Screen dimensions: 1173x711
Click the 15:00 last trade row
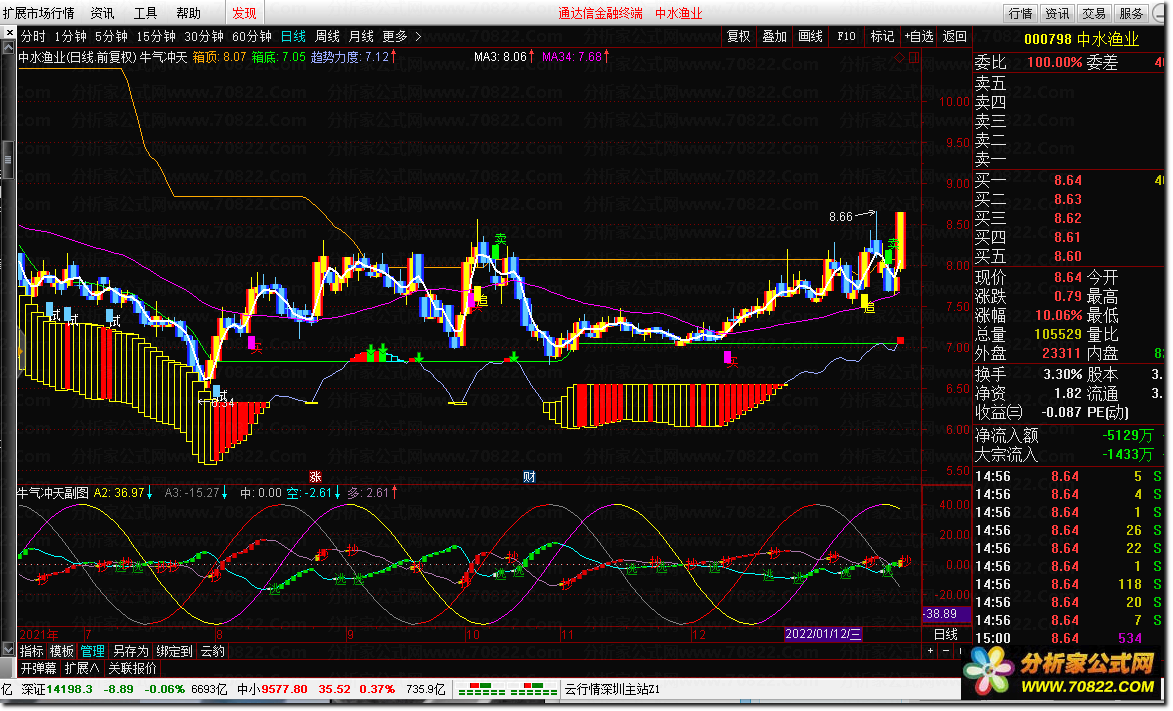point(1068,638)
